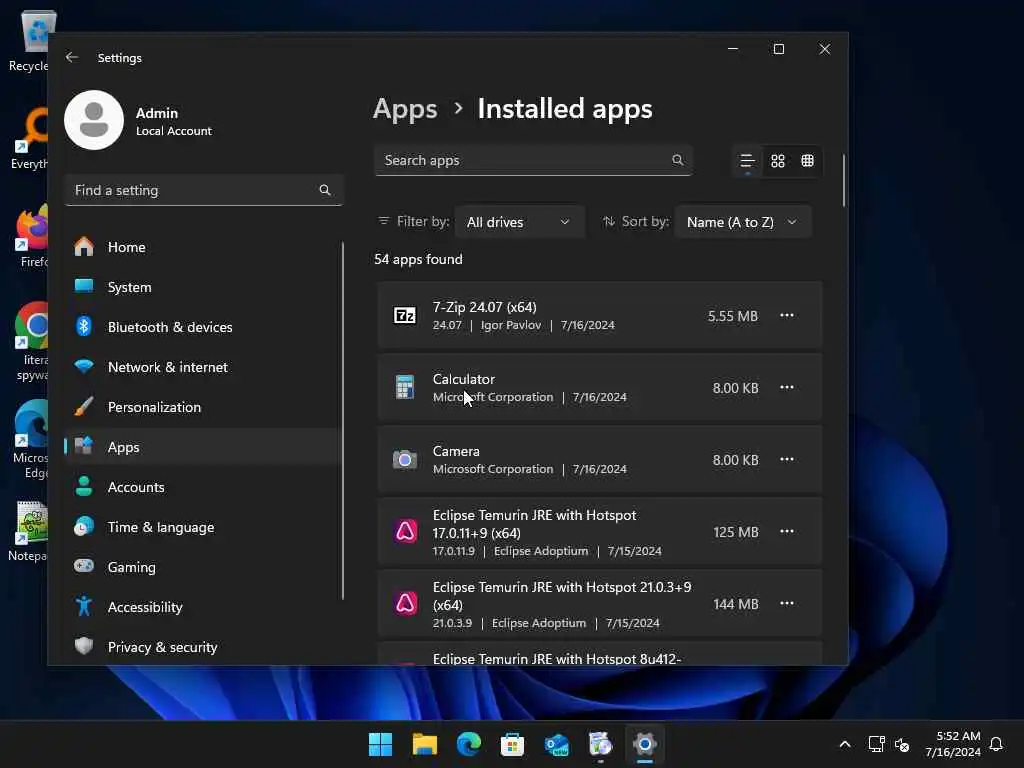The width and height of the screenshot is (1024, 768).
Task: Select Apps in the sidebar
Action: coord(203,447)
